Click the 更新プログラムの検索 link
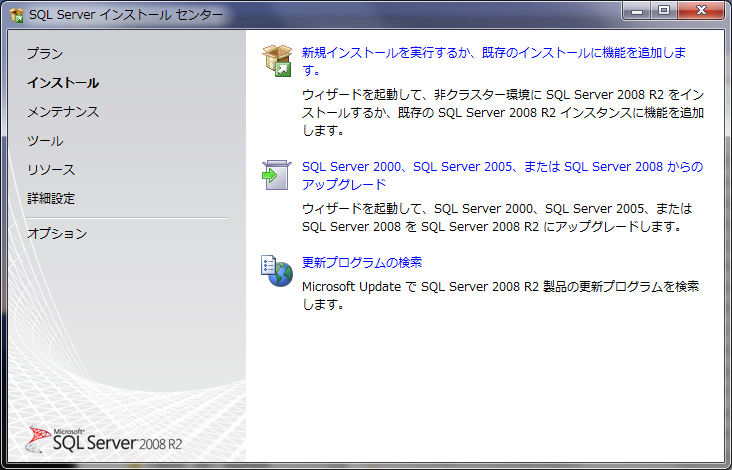 tap(362, 263)
